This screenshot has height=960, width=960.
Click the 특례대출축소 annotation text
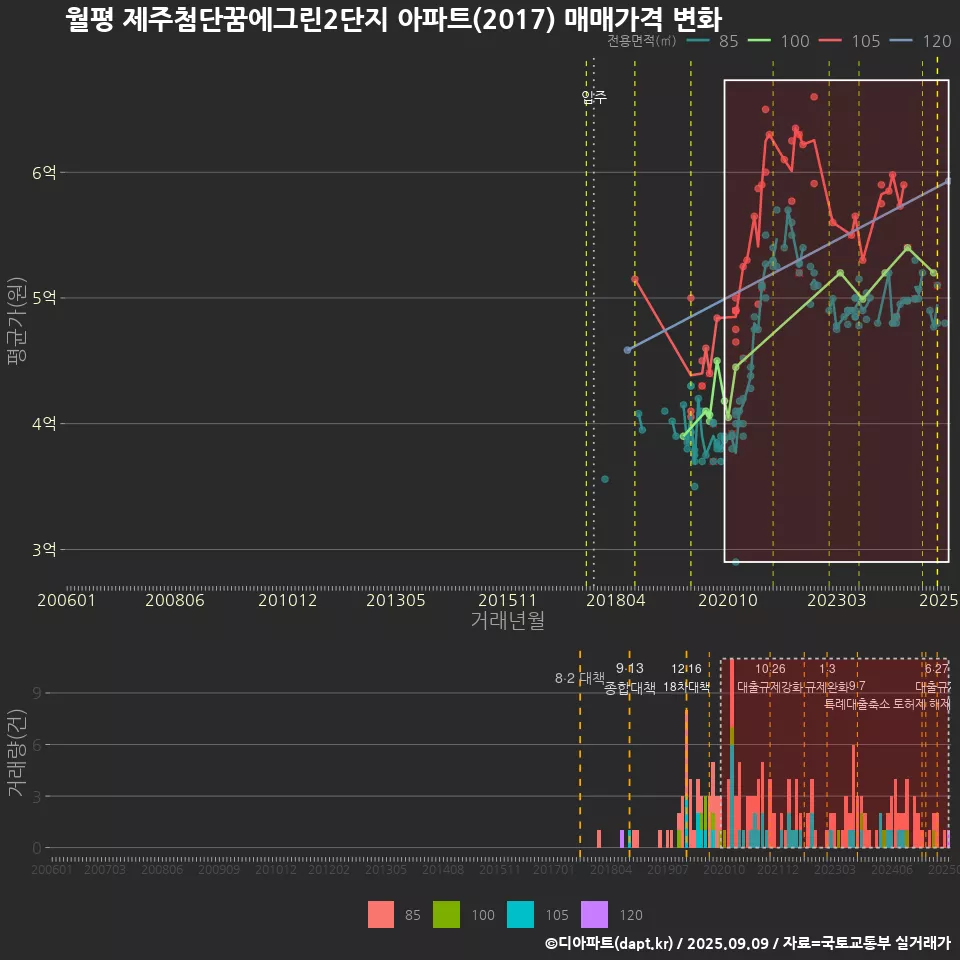click(x=857, y=704)
